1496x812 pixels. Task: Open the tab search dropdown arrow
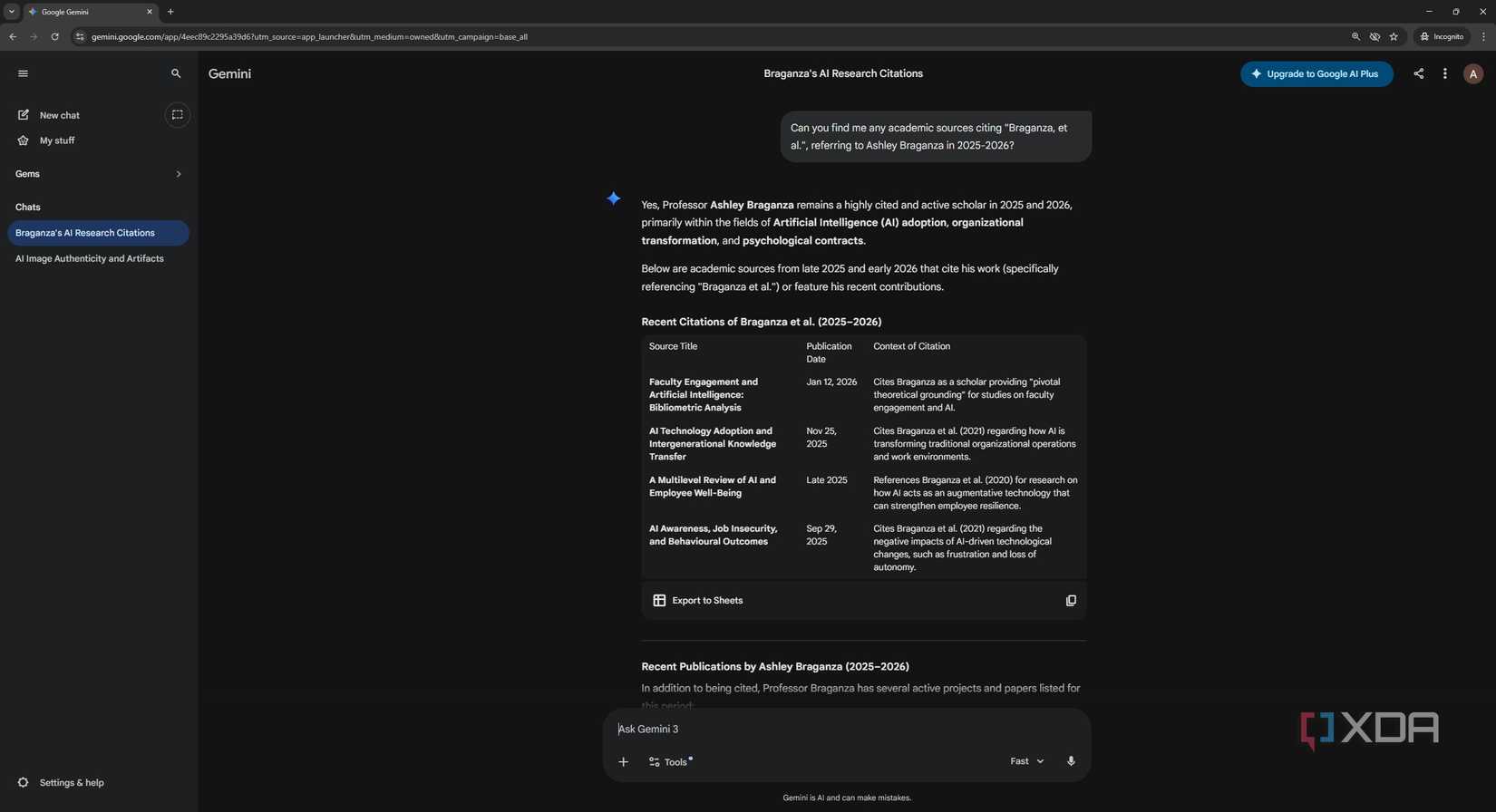(x=11, y=12)
